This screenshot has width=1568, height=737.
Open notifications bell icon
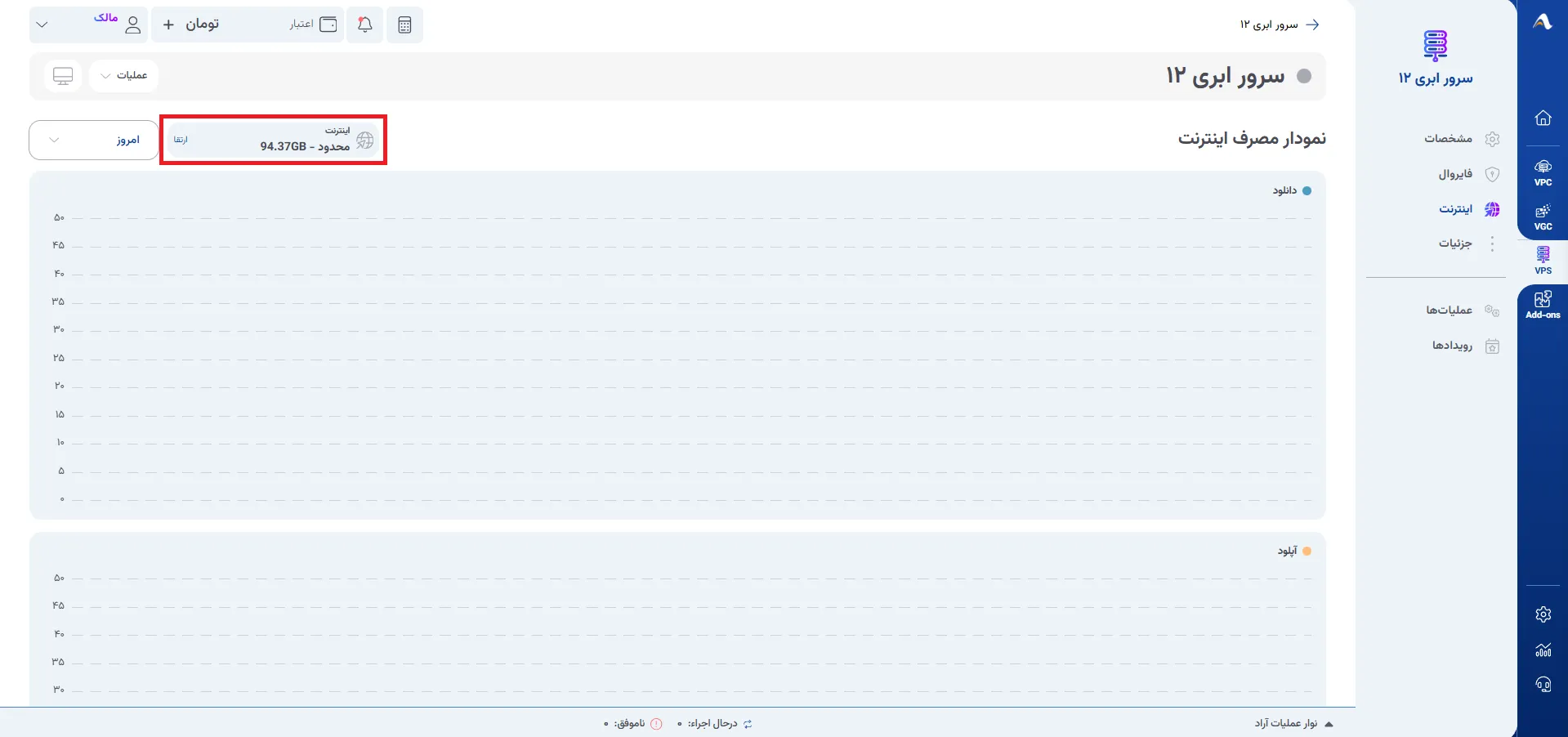[x=365, y=25]
